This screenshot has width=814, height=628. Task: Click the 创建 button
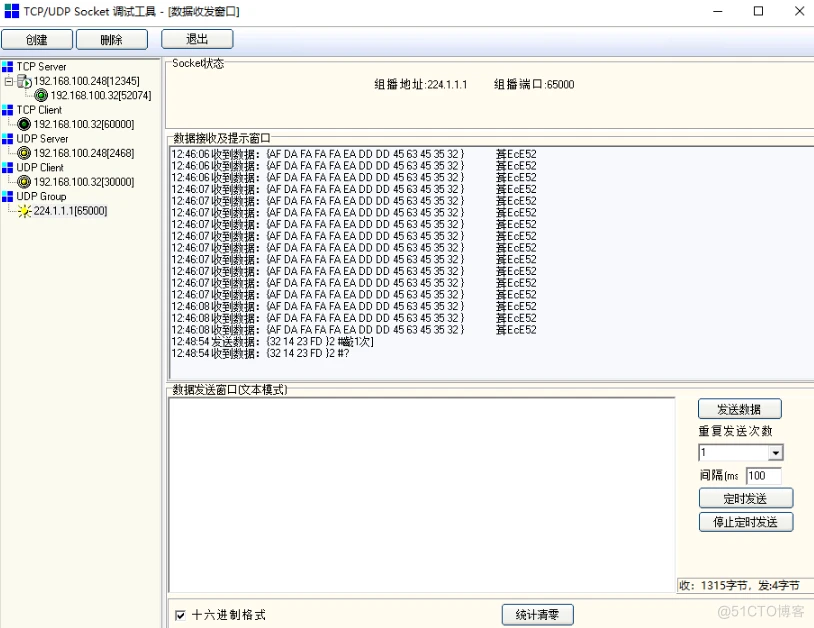[36, 39]
